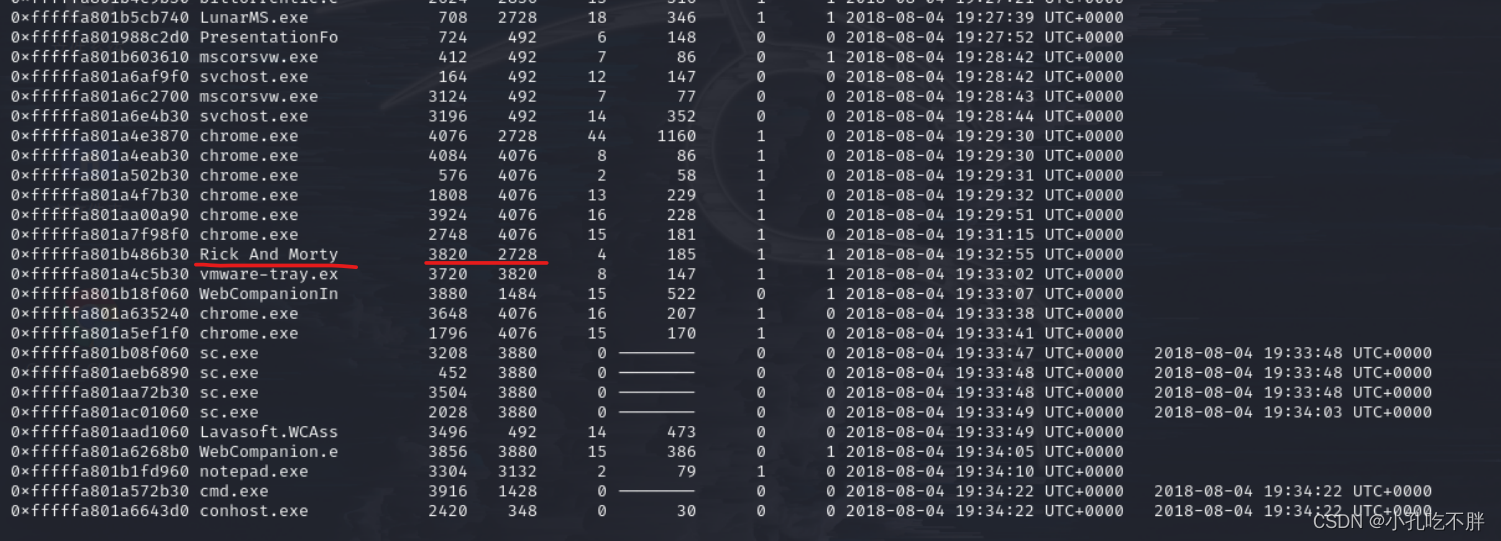This screenshot has height=541, width=1501.
Task: Select start time 19:32:55 of Rick And Morty
Action: 985,254
